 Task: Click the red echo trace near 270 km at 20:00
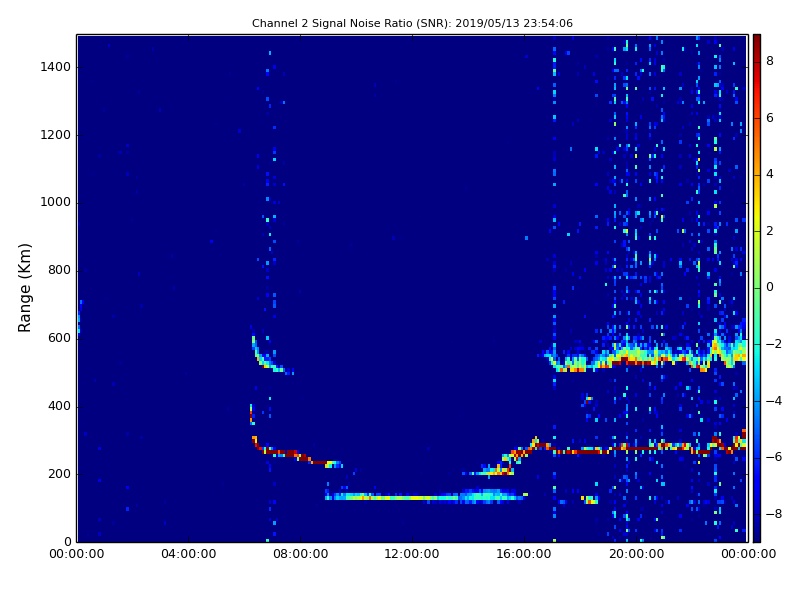(x=636, y=448)
